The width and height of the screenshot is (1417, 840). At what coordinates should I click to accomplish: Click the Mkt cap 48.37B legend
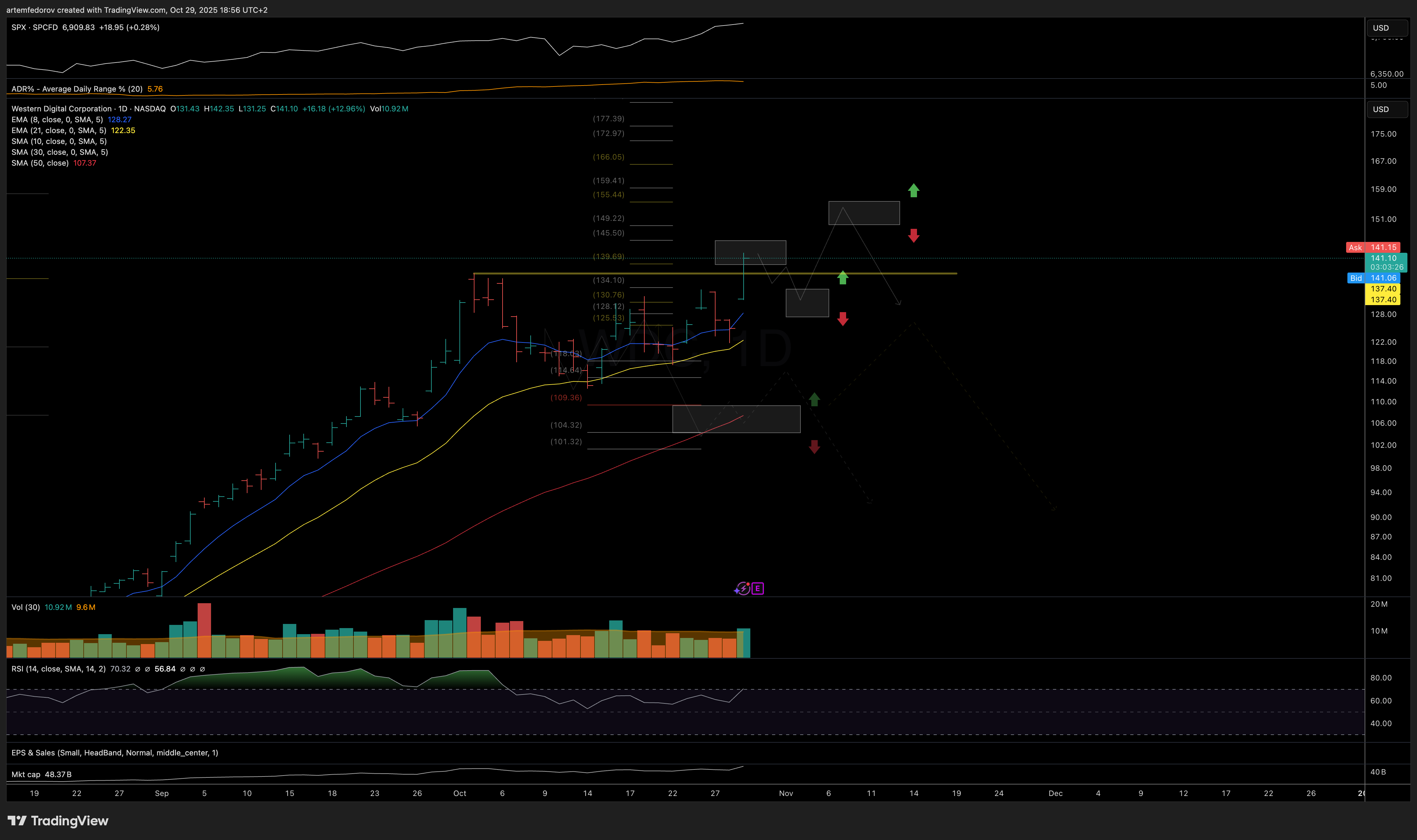41,774
